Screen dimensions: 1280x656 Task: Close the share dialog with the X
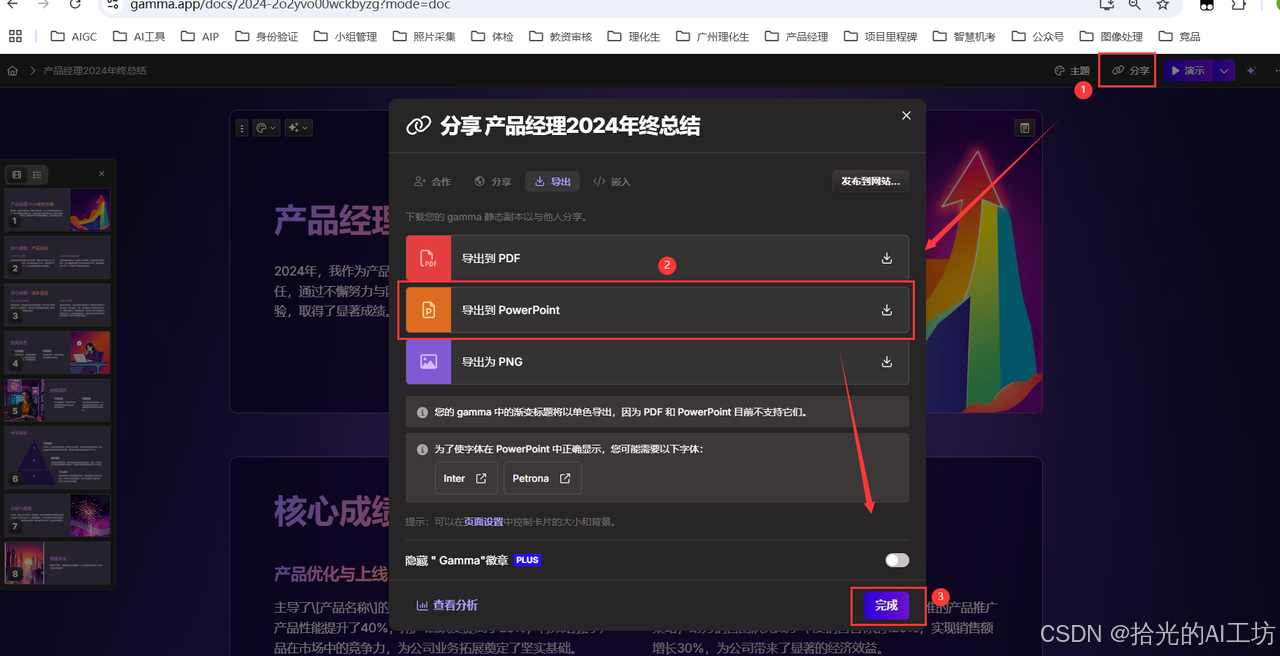[x=906, y=116]
